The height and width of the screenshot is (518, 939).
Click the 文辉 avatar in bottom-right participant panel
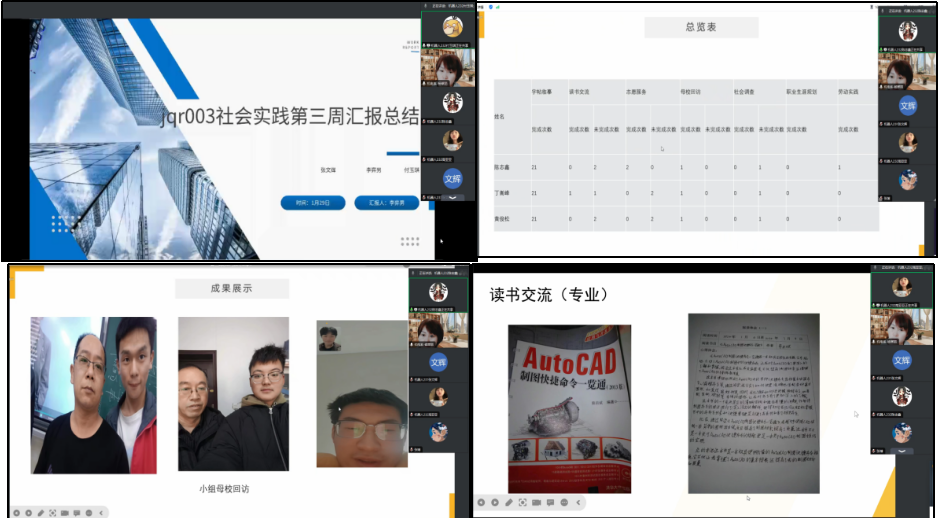coord(902,360)
